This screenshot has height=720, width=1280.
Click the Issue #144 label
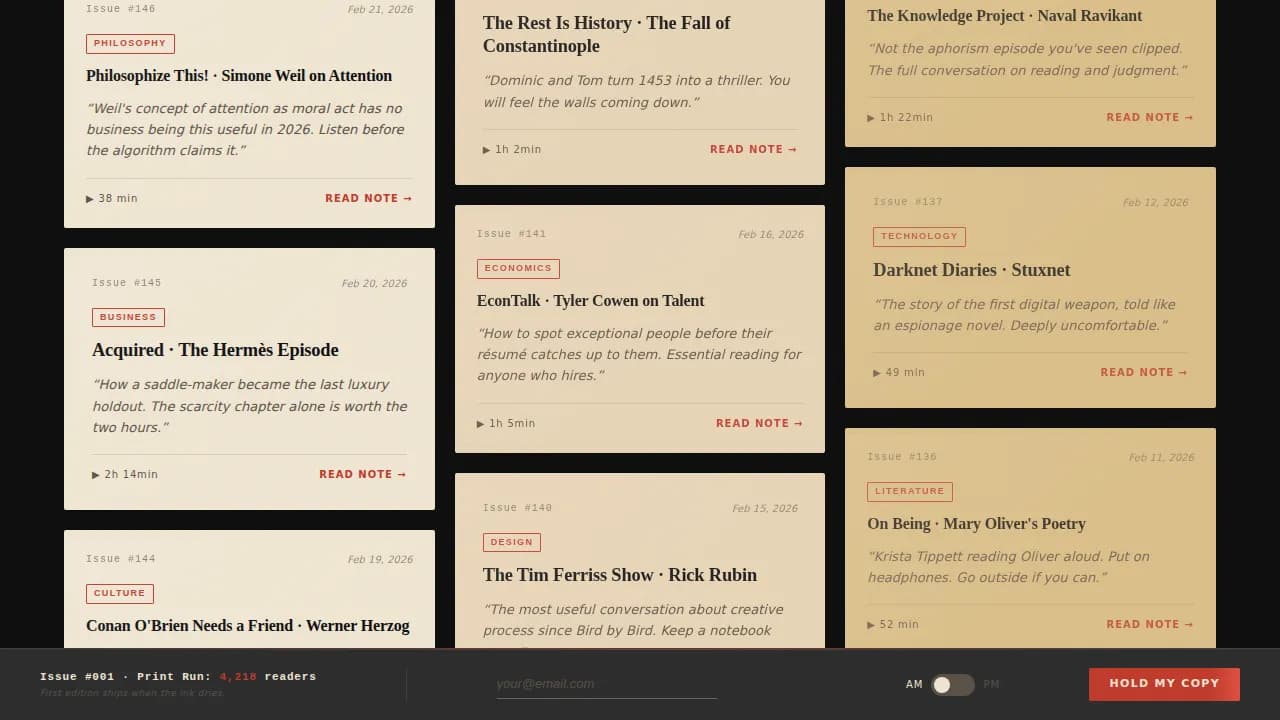coord(121,559)
